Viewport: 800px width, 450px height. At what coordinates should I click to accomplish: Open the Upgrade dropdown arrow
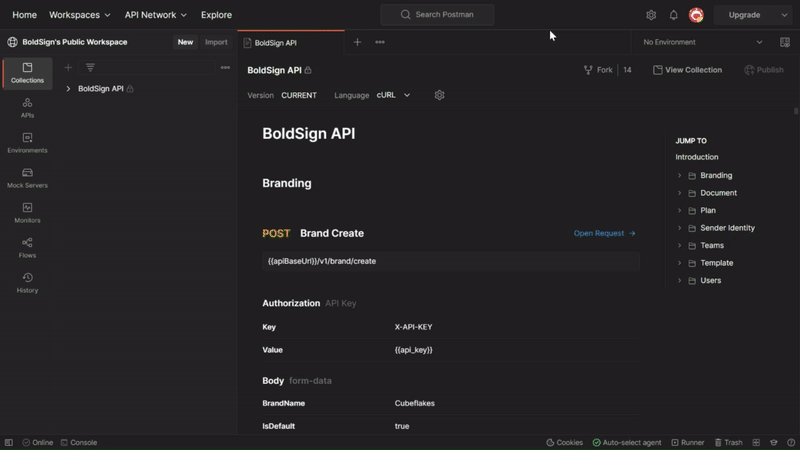point(784,15)
